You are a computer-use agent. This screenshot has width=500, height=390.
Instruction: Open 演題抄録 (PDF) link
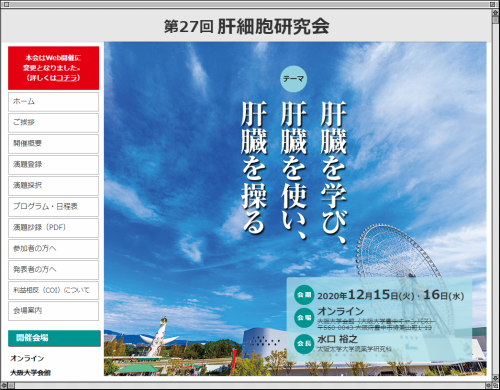tap(53, 228)
